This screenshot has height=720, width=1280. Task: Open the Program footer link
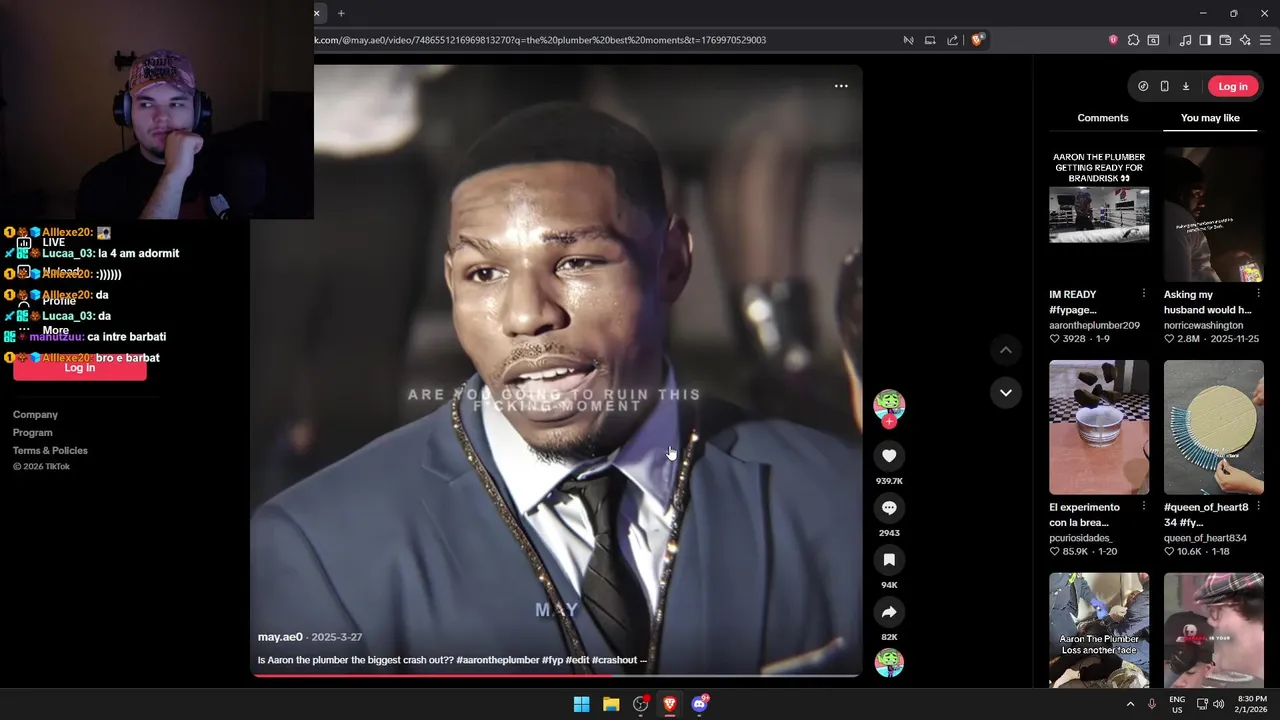(33, 432)
